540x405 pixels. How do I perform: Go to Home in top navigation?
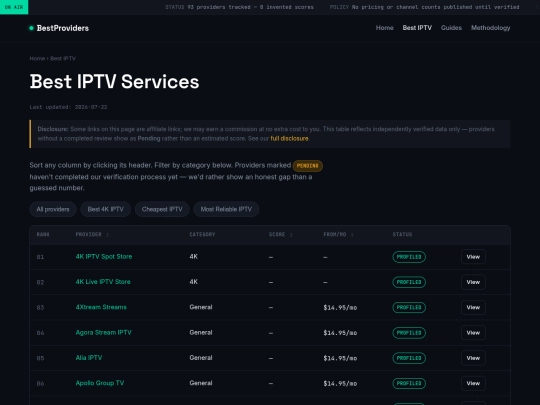click(384, 28)
